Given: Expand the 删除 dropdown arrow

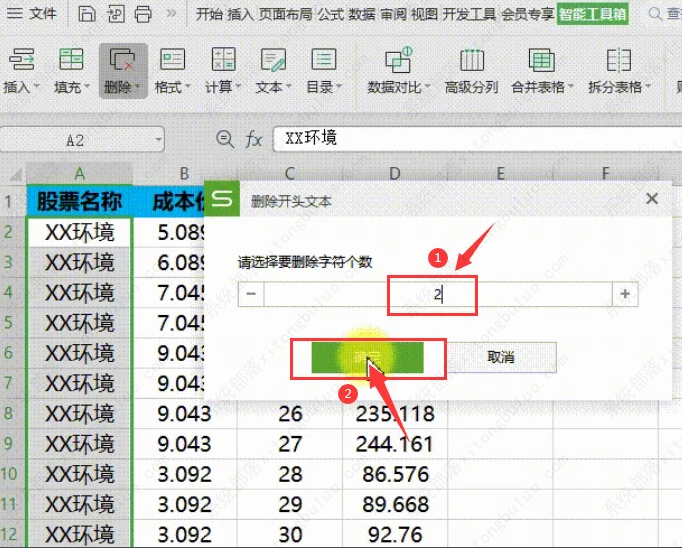Looking at the screenshot, I should click(x=137, y=86).
